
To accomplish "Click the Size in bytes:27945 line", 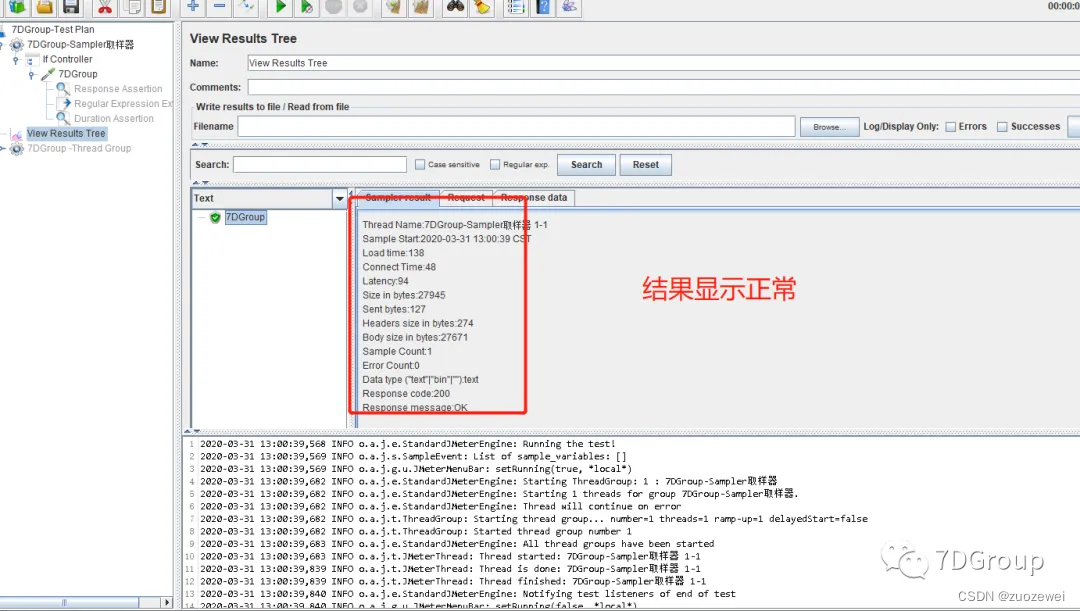I will (404, 296).
